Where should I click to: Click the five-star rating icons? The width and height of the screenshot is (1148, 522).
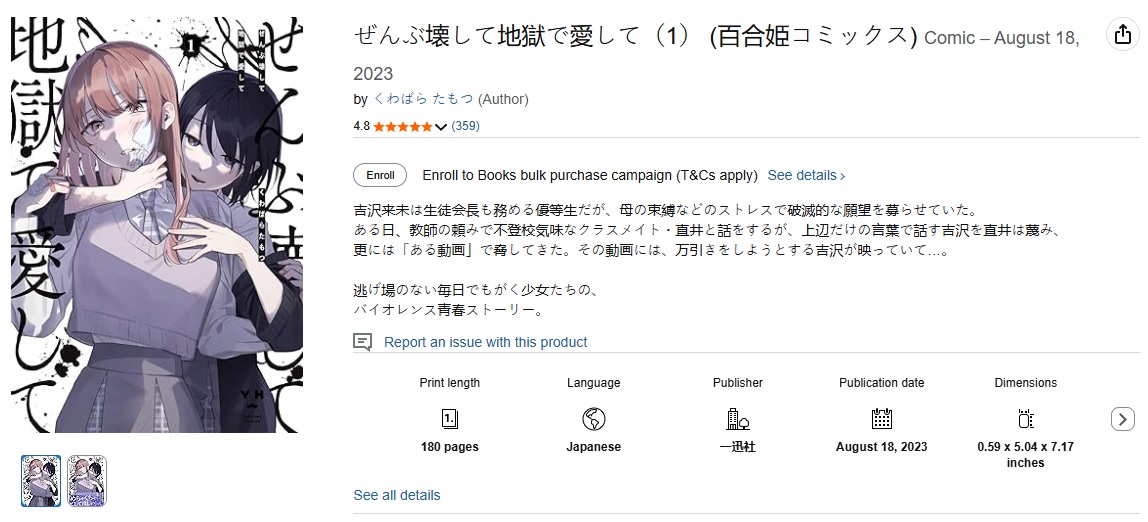point(402,126)
